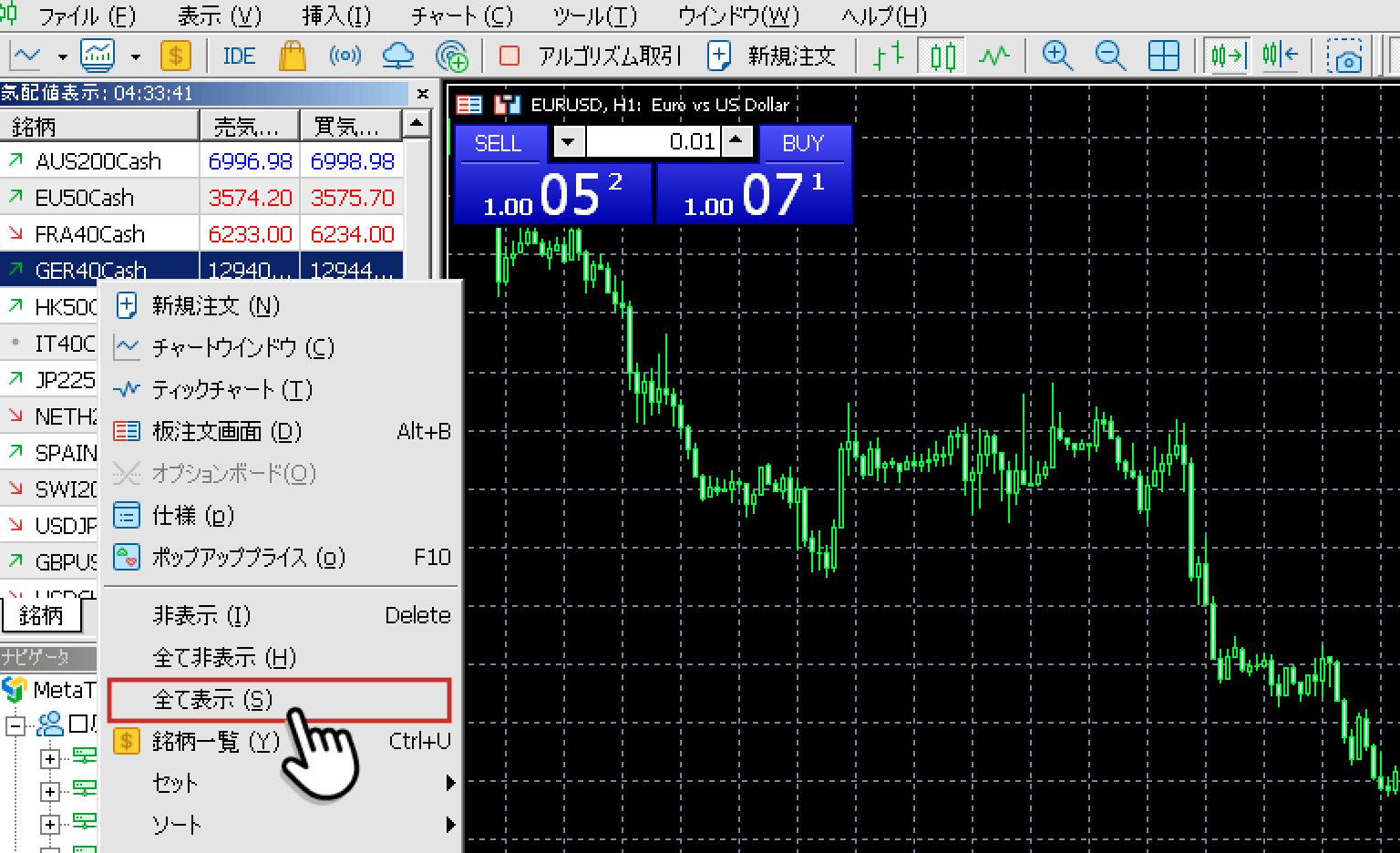Image resolution: width=1400 pixels, height=853 pixels.
Task: Open the profiles chart-template icon
Action: (98, 57)
